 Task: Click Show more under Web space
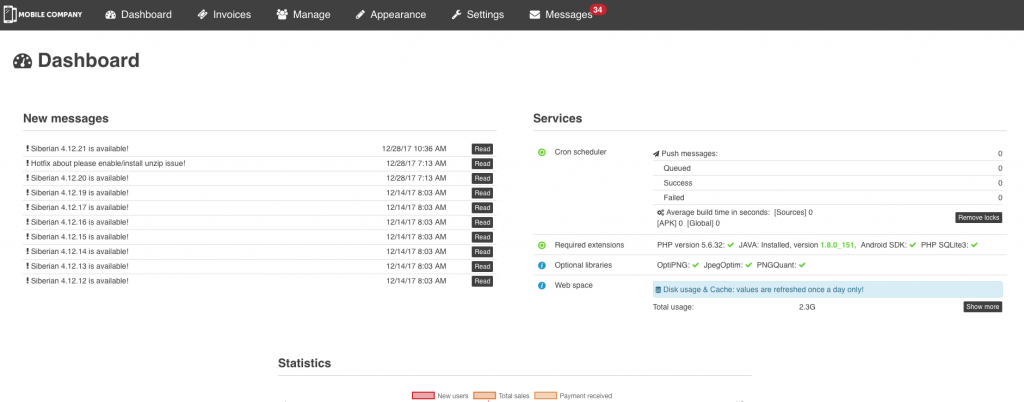(x=982, y=307)
